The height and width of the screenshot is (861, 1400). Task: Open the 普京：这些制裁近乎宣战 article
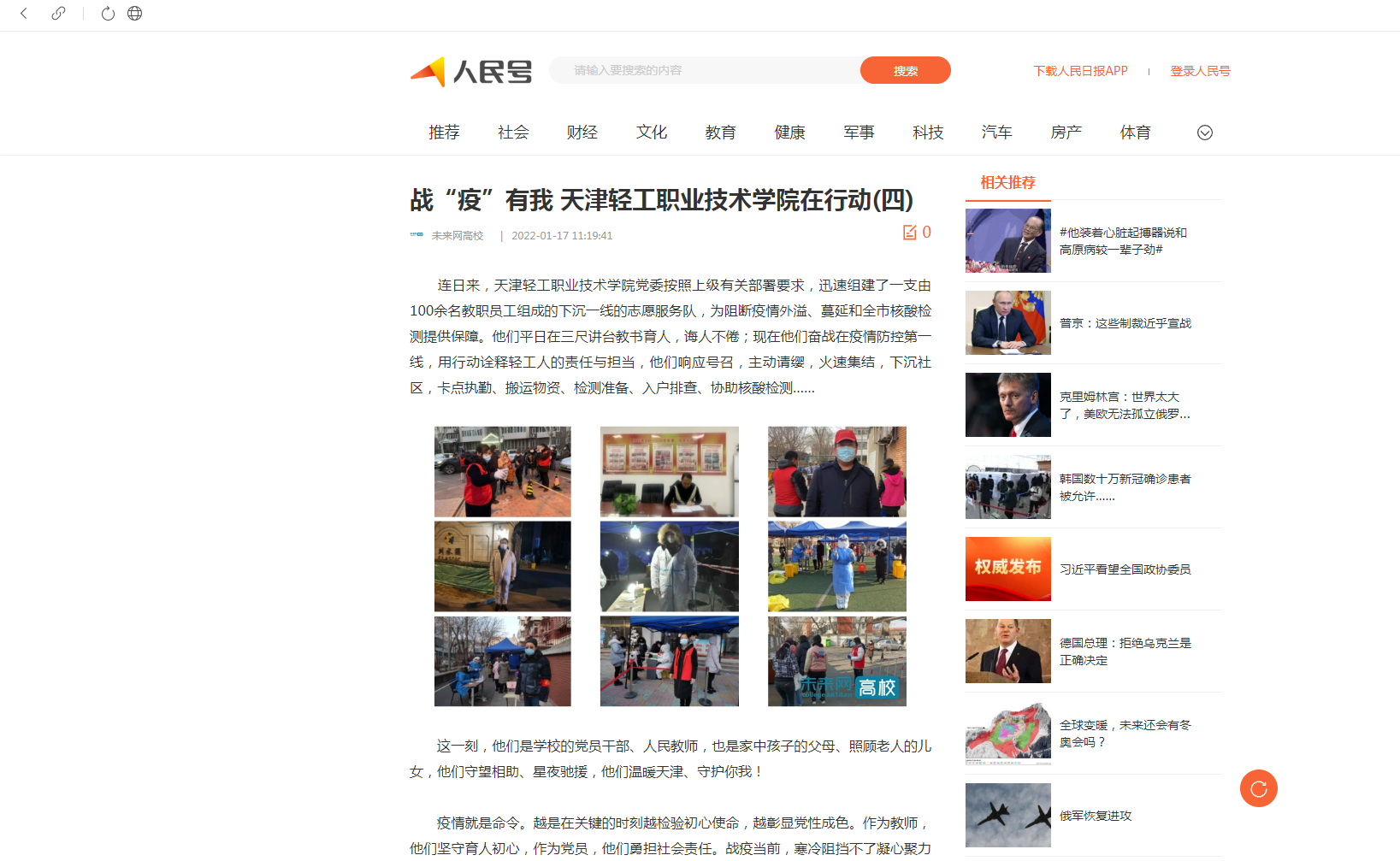(1125, 323)
